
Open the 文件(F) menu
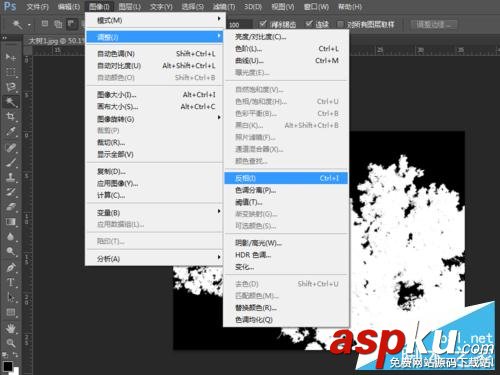pos(37,7)
